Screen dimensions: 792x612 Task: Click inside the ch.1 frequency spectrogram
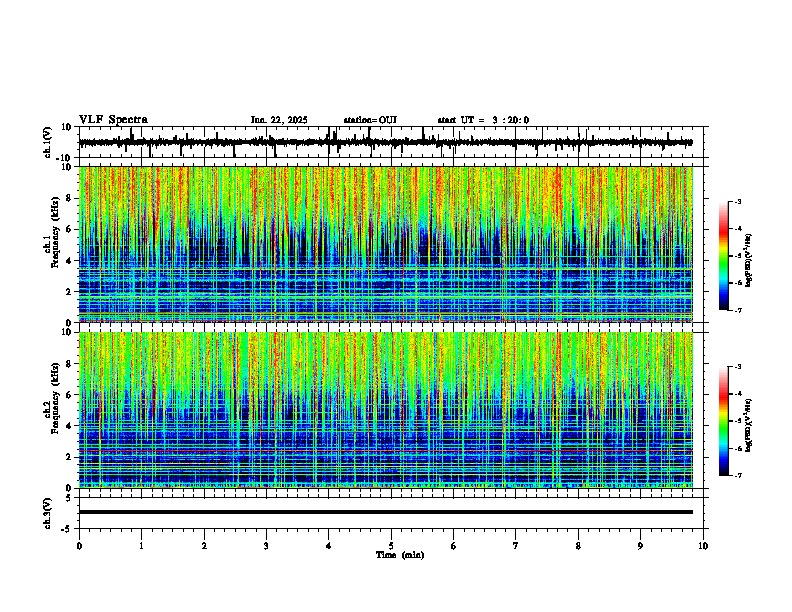click(386, 244)
